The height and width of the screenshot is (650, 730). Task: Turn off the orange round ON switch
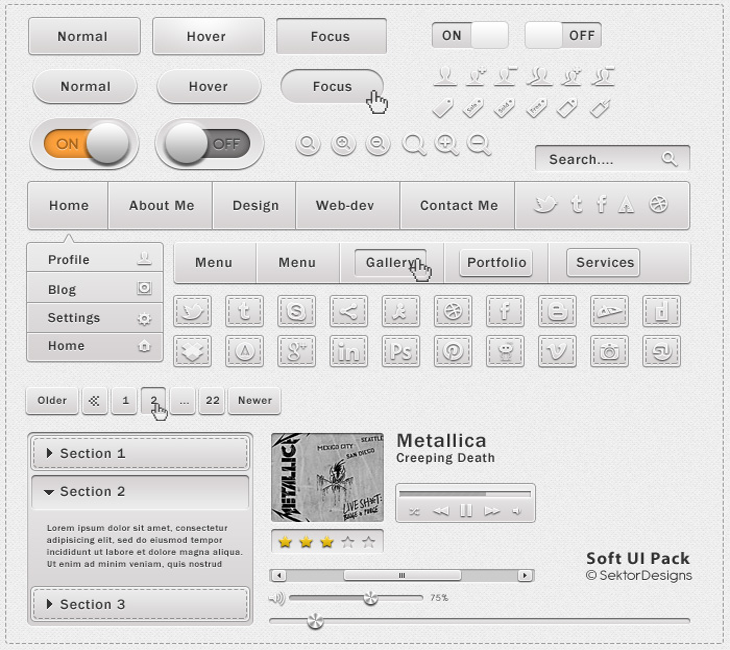(86, 143)
